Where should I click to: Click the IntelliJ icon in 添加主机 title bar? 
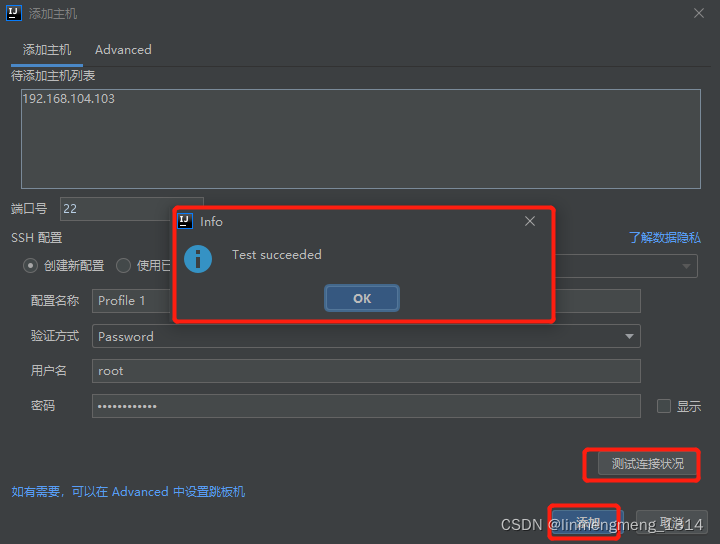(14, 13)
